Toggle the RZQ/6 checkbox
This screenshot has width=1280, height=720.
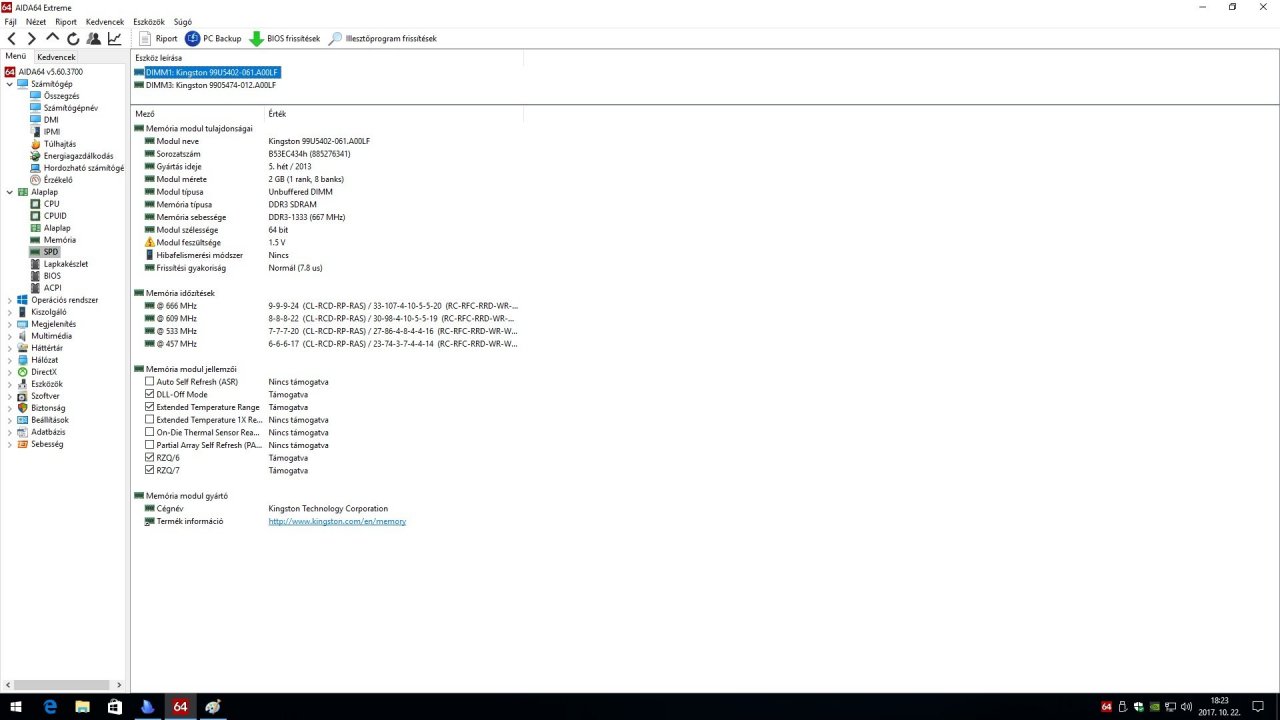(150, 457)
